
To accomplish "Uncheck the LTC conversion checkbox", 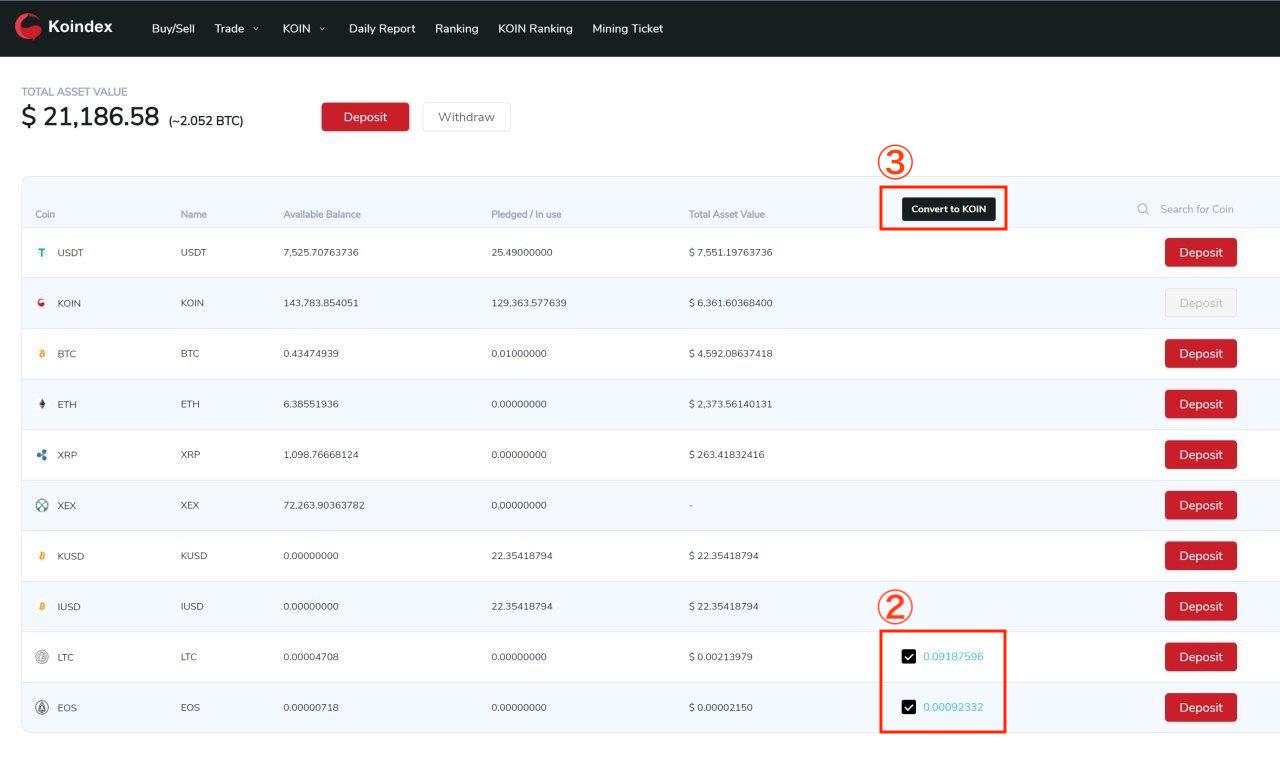I will tap(907, 656).
